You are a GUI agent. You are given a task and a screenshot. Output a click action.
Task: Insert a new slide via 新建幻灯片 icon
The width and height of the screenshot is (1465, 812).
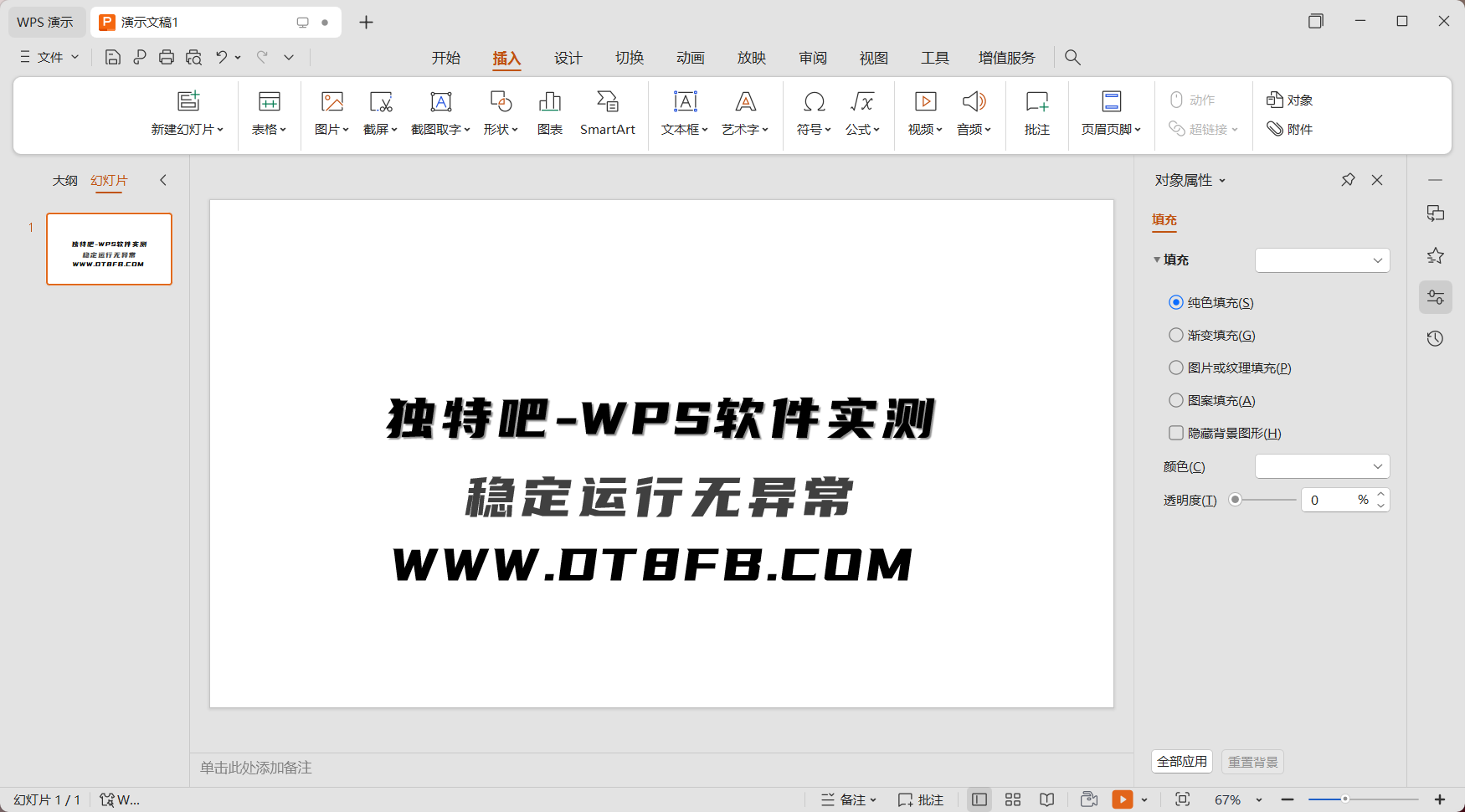click(x=188, y=101)
